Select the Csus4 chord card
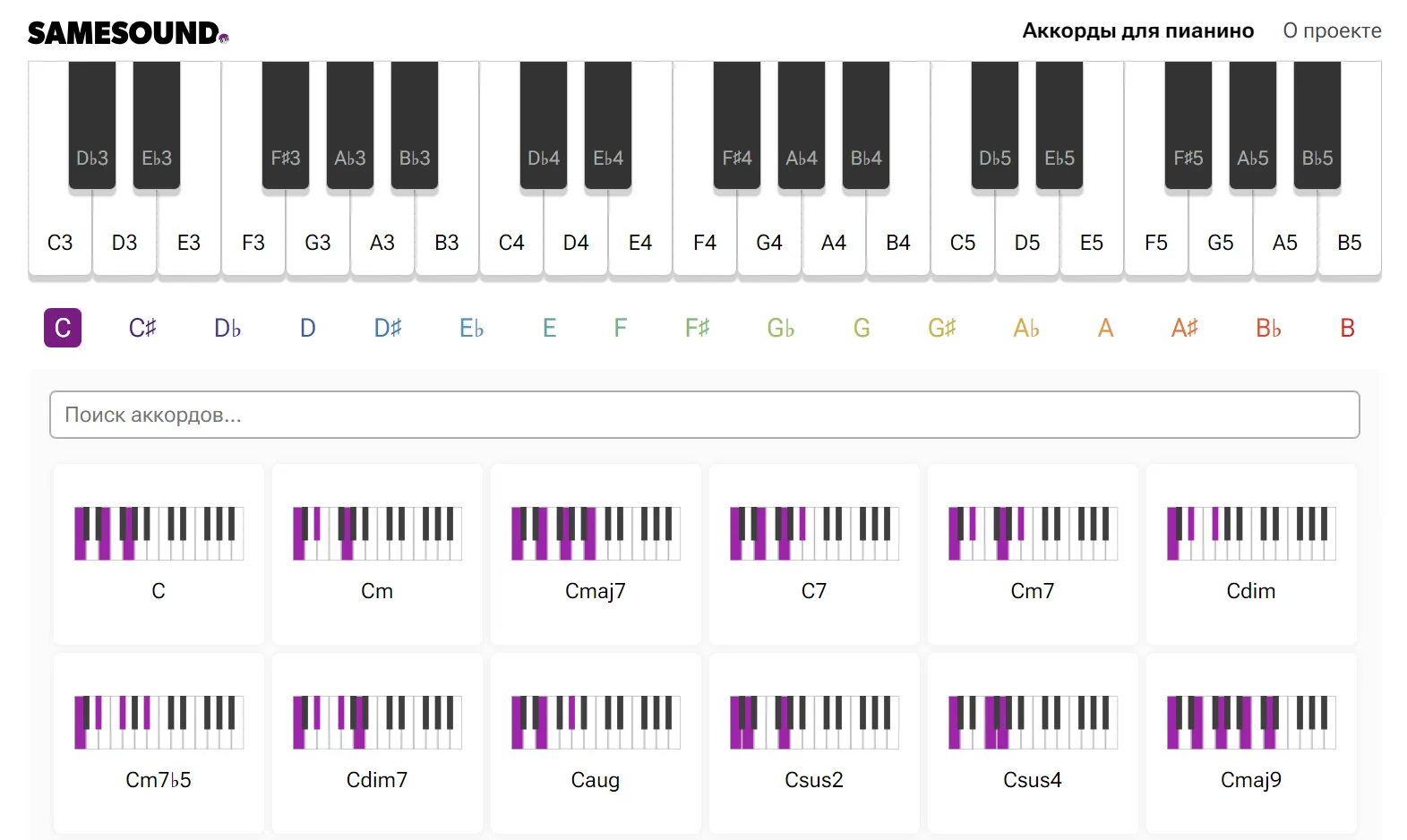This screenshot has width=1407, height=840. [1033, 742]
